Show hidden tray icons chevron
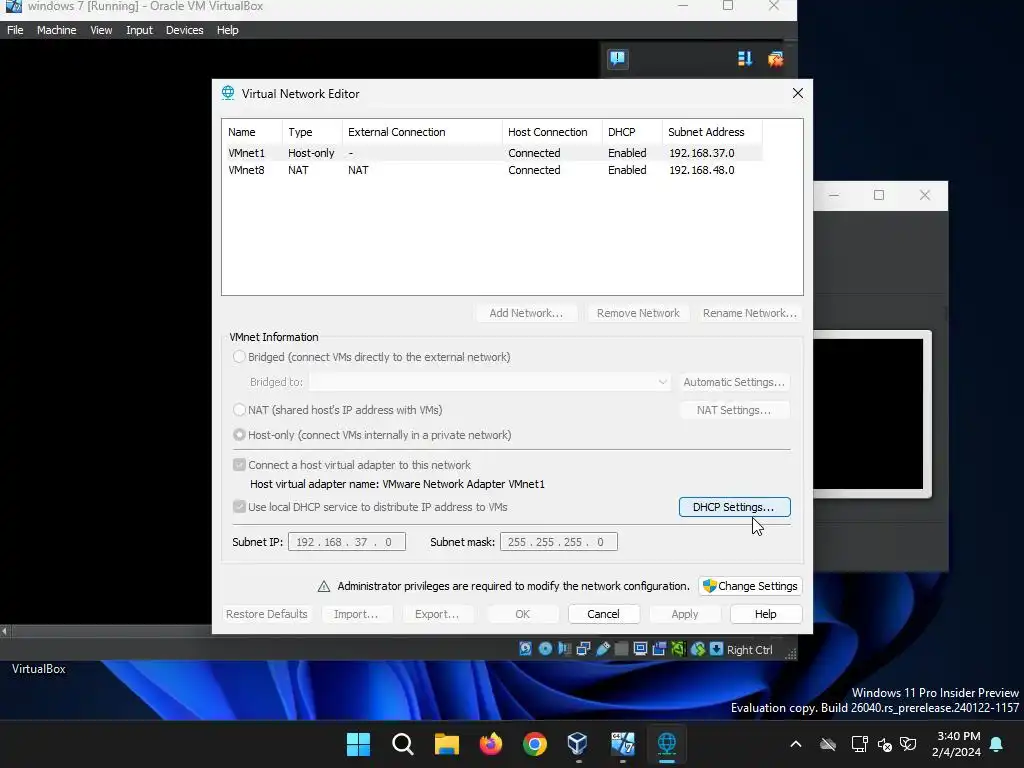 pos(795,744)
